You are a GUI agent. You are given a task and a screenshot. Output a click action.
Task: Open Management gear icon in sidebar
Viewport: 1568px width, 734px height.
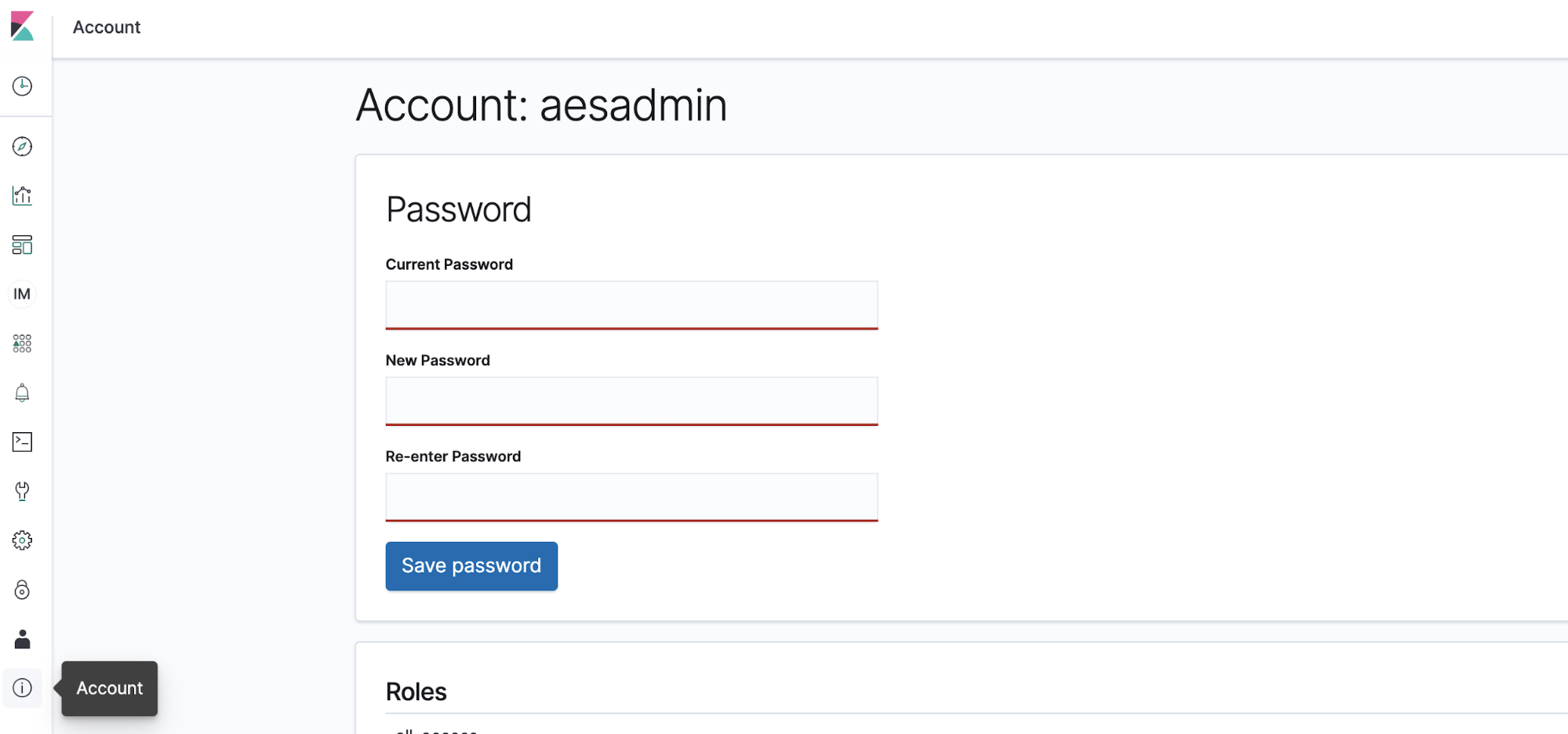point(22,540)
